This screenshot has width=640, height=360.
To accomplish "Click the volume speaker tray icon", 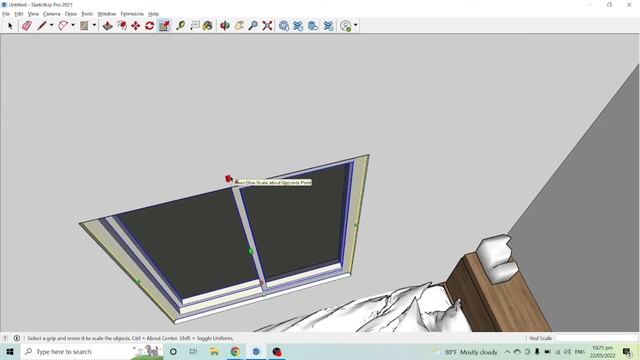I will (567, 351).
